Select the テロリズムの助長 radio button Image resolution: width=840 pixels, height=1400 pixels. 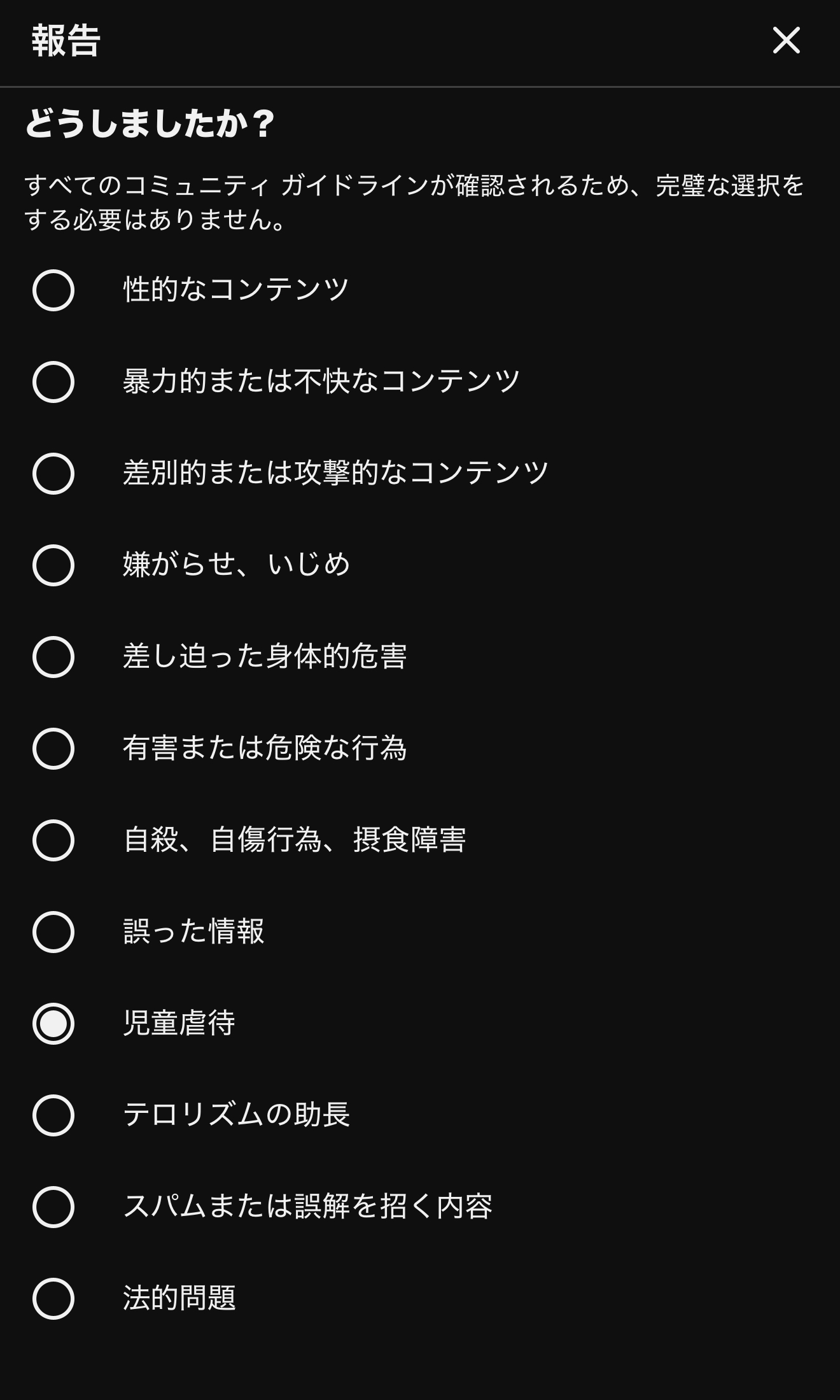tap(53, 1115)
